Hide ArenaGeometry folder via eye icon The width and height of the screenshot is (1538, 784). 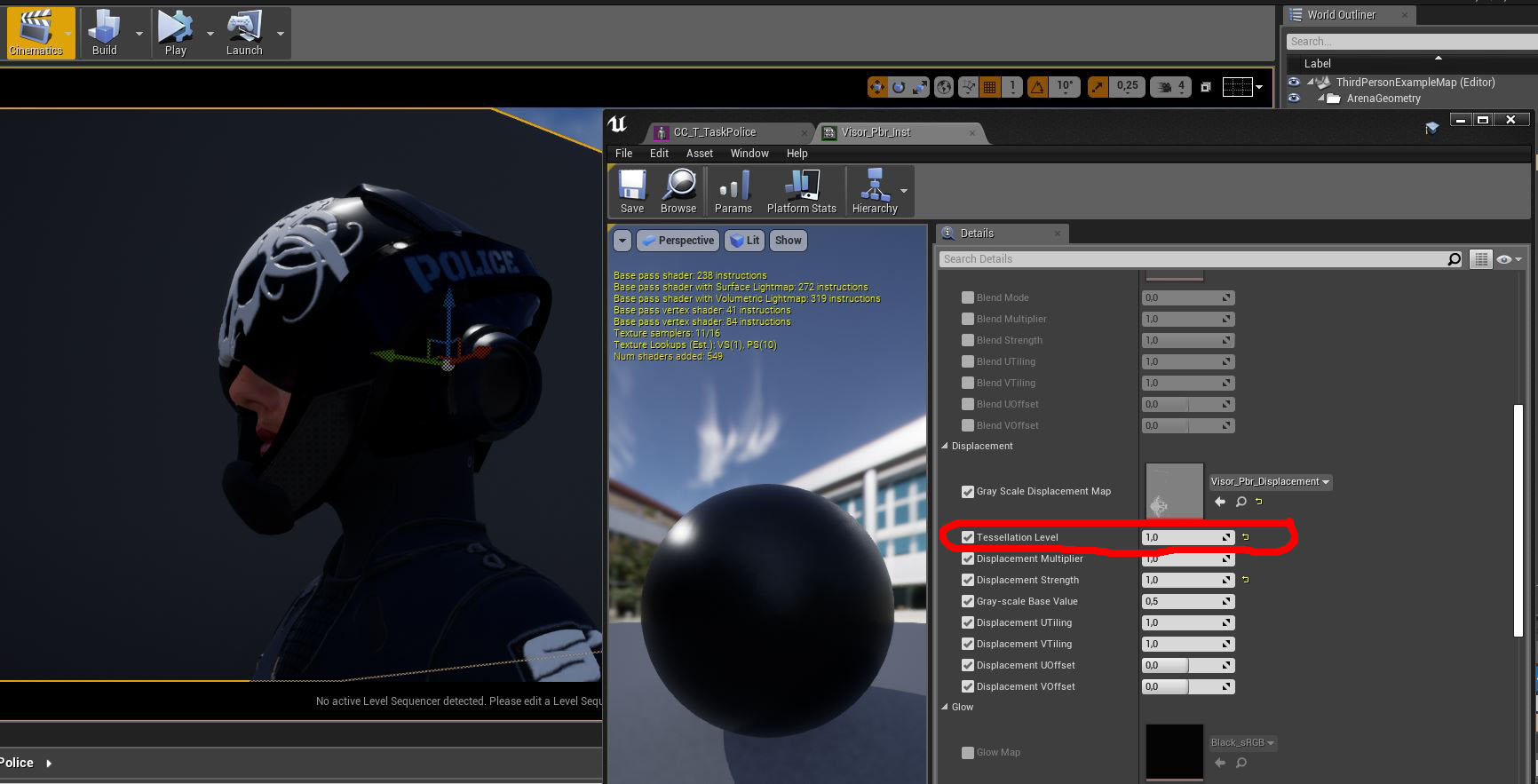pos(1294,99)
